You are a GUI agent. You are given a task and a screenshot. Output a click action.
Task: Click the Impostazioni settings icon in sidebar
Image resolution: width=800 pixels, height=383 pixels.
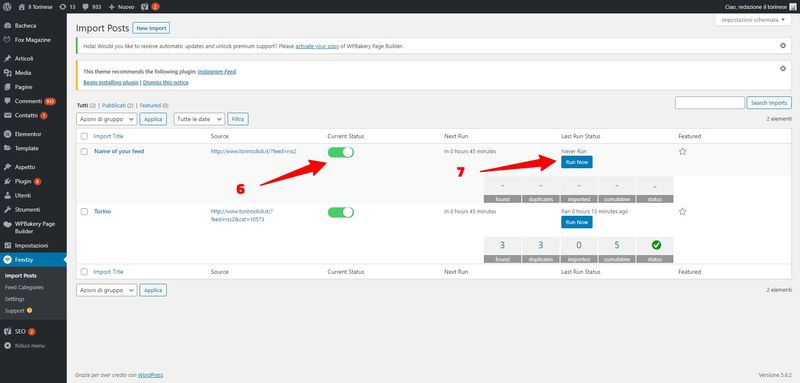[7, 245]
